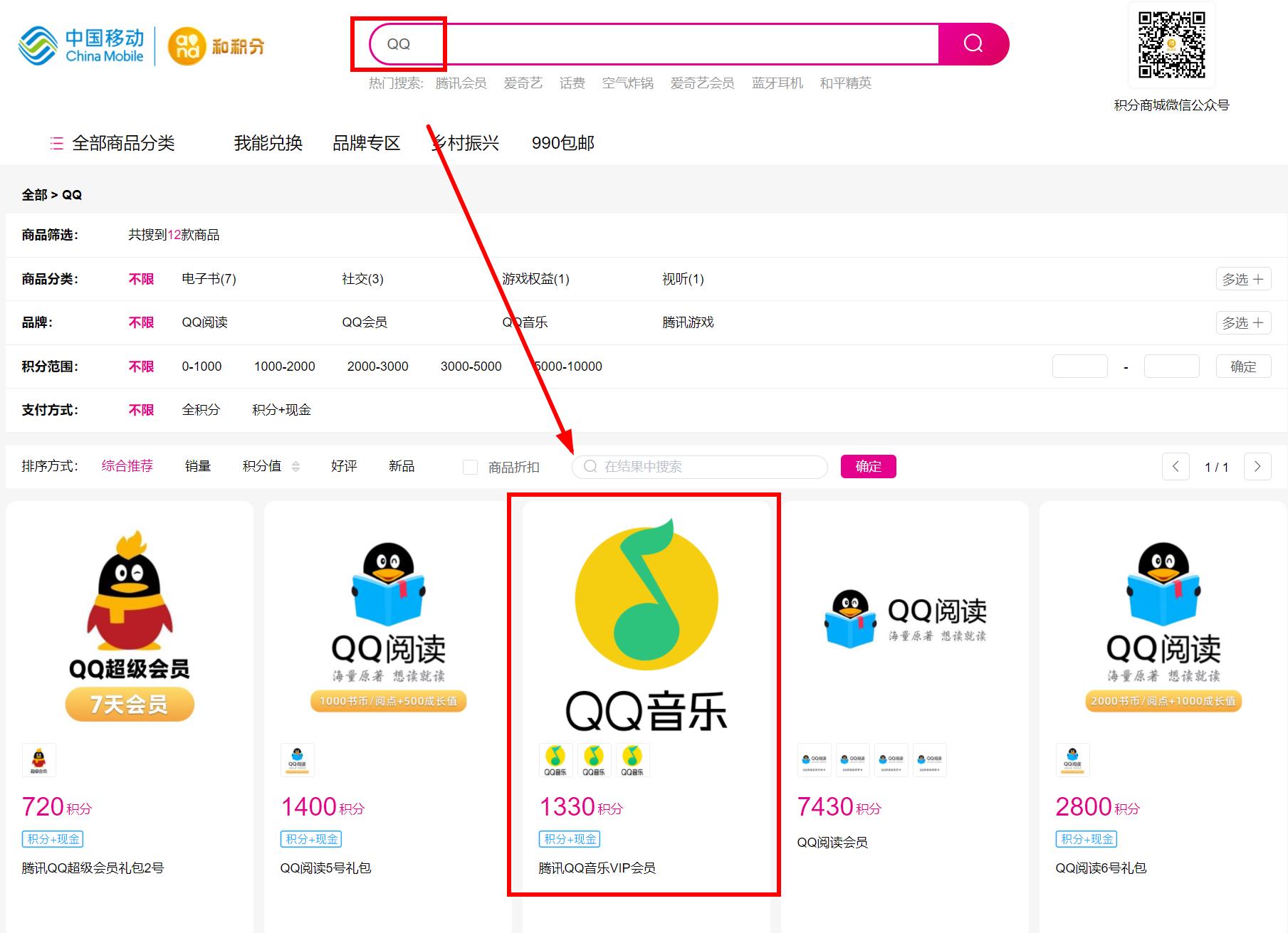The height and width of the screenshot is (933, 1288).
Task: Select points range 2000-3000
Action: point(378,367)
